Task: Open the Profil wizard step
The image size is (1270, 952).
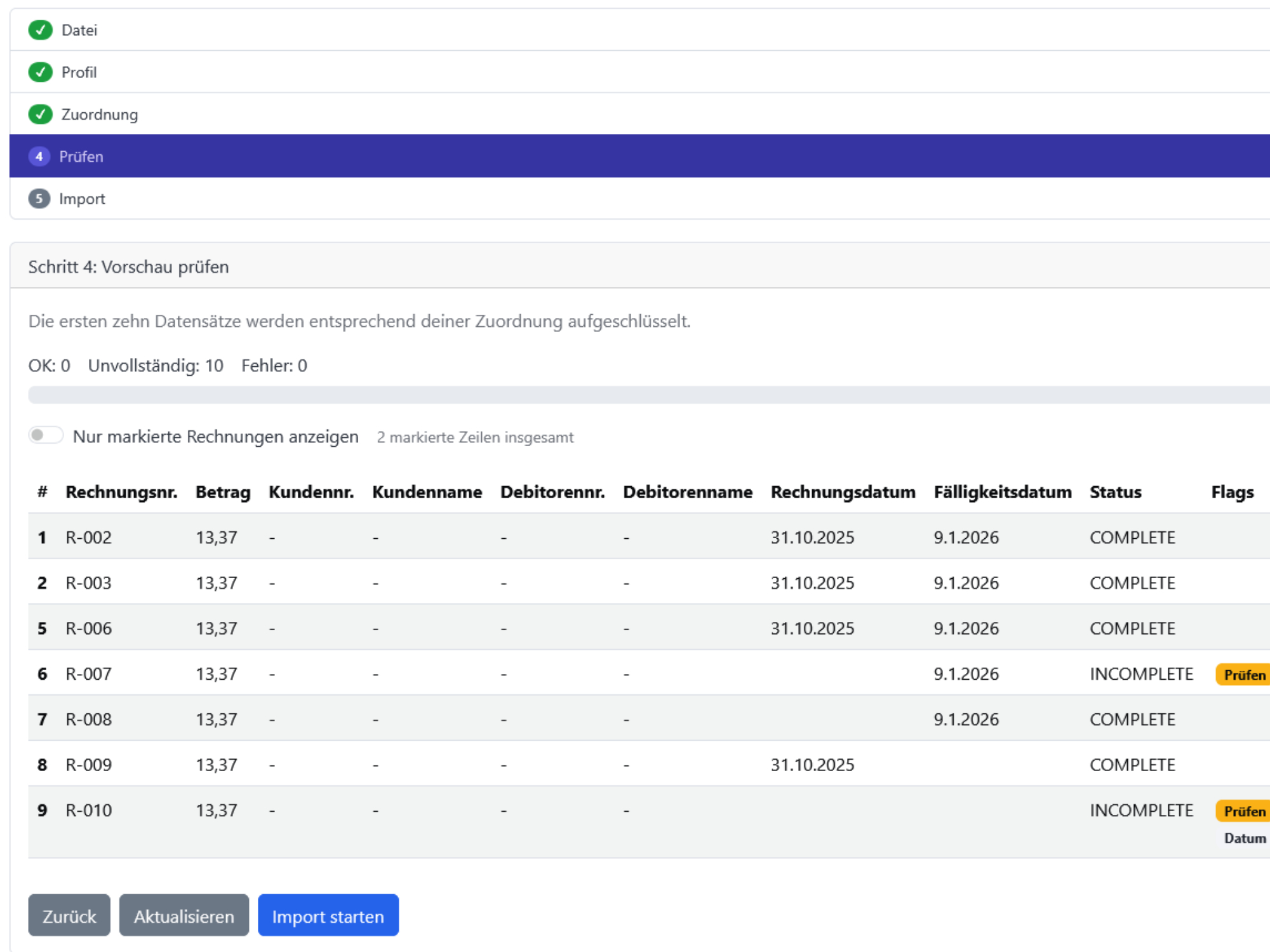Action: click(x=639, y=72)
